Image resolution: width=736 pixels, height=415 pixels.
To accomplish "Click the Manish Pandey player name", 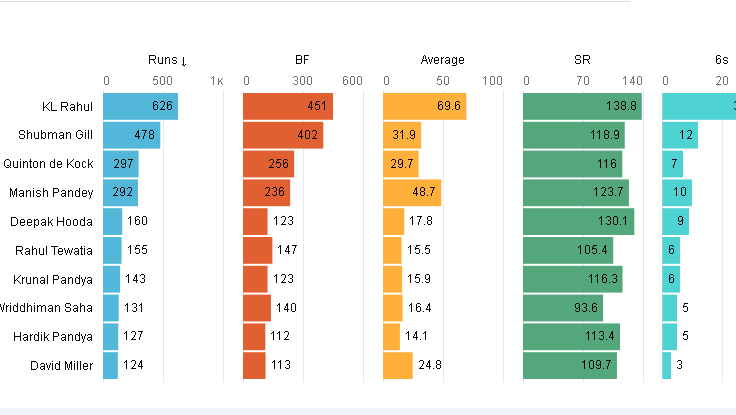I will [x=51, y=193].
